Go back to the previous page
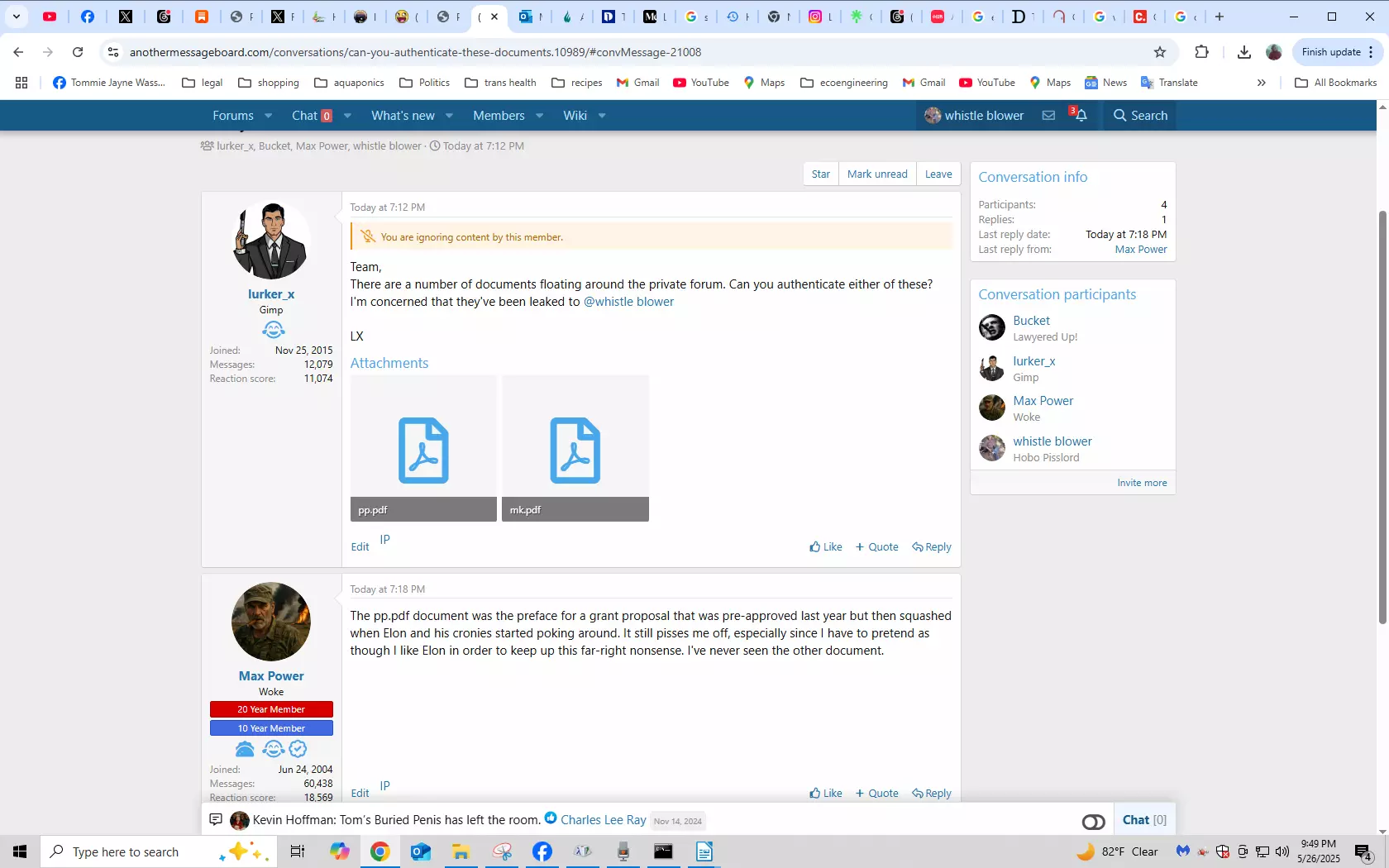This screenshot has width=1389, height=868. tap(18, 52)
